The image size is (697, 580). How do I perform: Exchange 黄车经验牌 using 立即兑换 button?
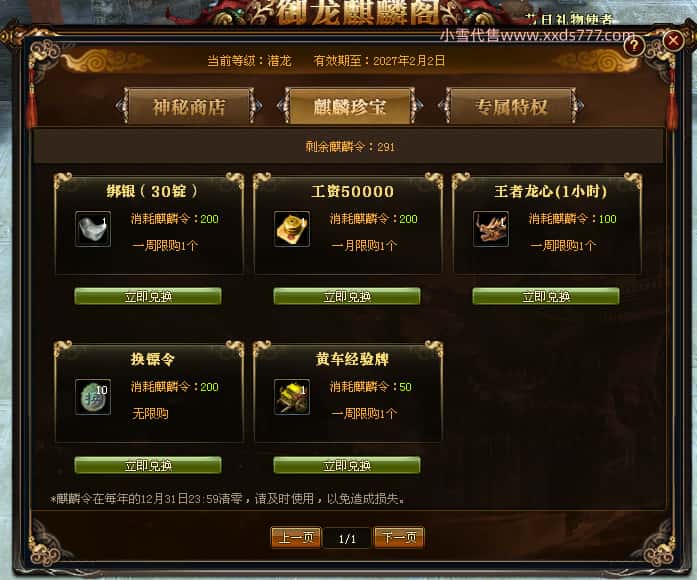point(347,465)
